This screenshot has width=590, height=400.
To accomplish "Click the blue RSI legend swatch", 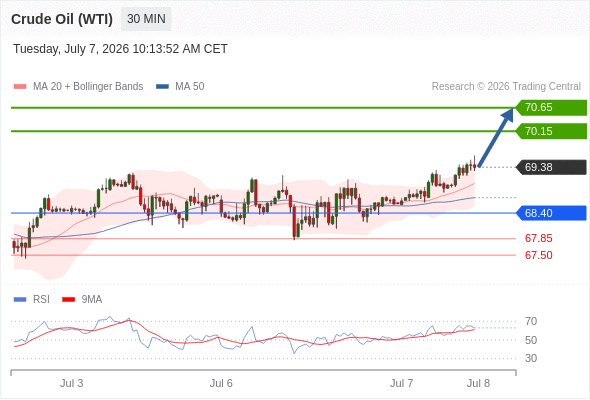I will pos(20,300).
